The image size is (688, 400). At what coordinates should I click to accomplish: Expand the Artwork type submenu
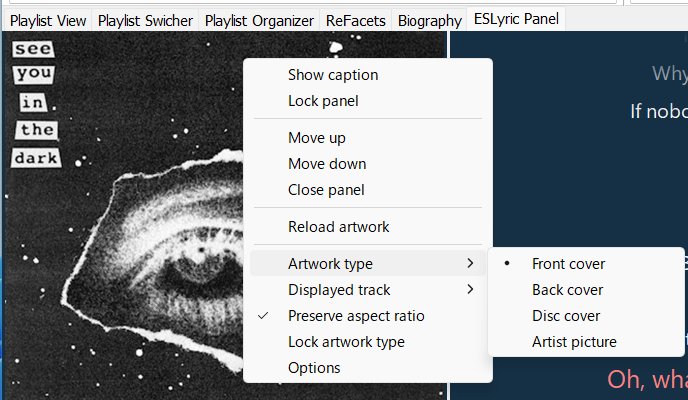[x=368, y=264]
